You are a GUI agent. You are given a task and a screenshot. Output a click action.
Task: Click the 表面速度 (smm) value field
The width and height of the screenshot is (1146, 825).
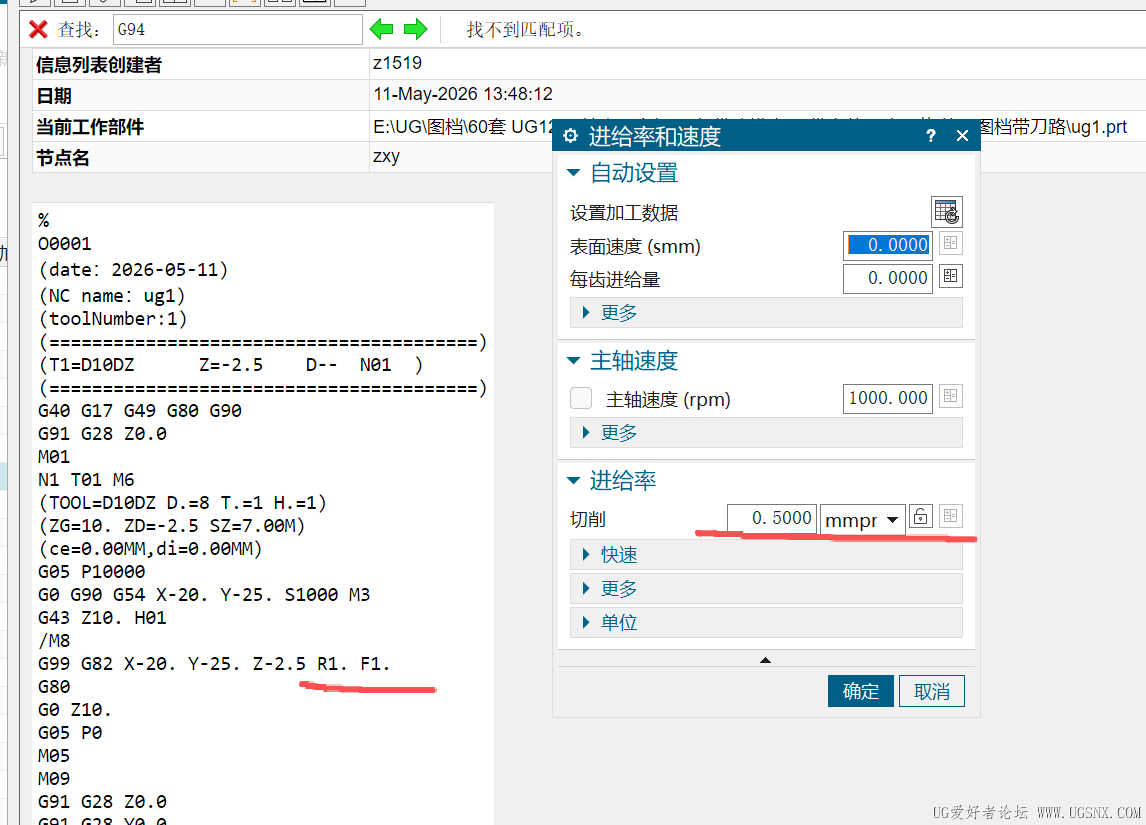click(x=888, y=245)
